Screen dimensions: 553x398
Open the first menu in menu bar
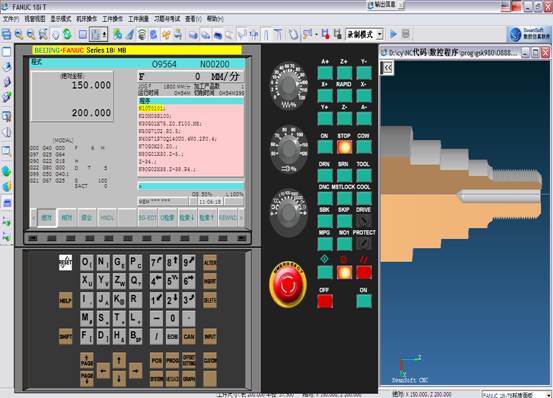pos(11,19)
